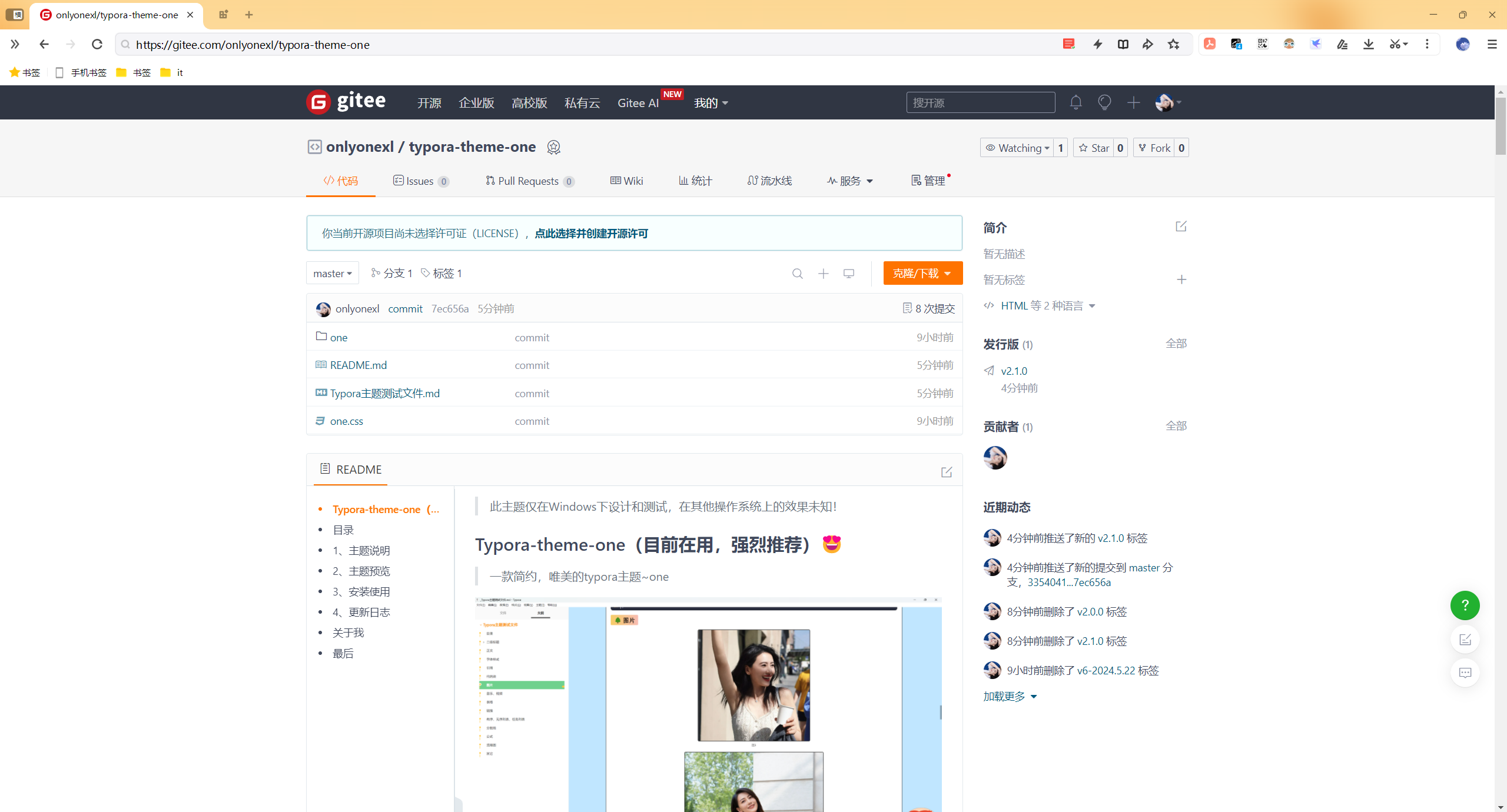Screen dimensions: 1507x812
Task: Switch to the 代码 tab
Action: (x=341, y=181)
